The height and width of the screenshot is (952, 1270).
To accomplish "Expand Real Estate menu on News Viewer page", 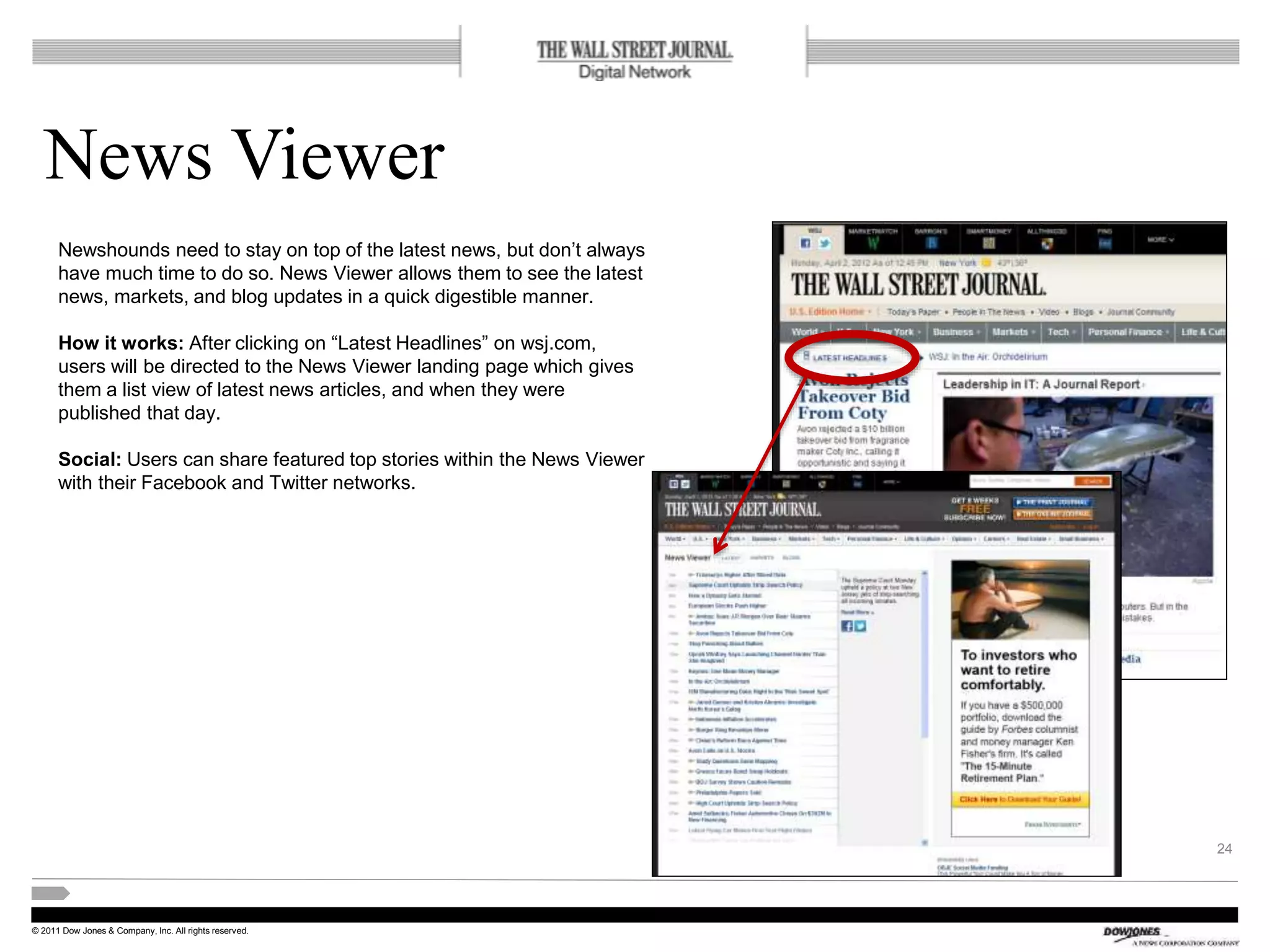I will 1034,539.
